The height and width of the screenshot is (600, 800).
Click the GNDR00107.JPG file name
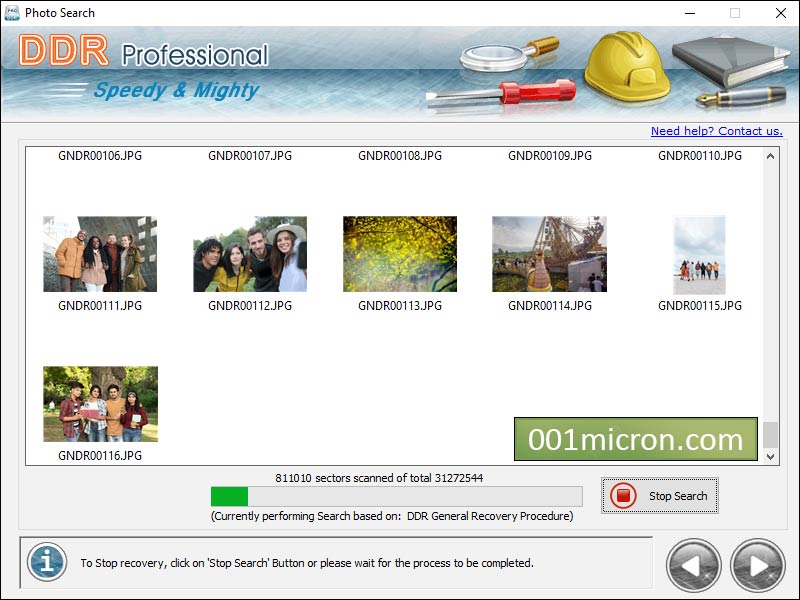250,156
